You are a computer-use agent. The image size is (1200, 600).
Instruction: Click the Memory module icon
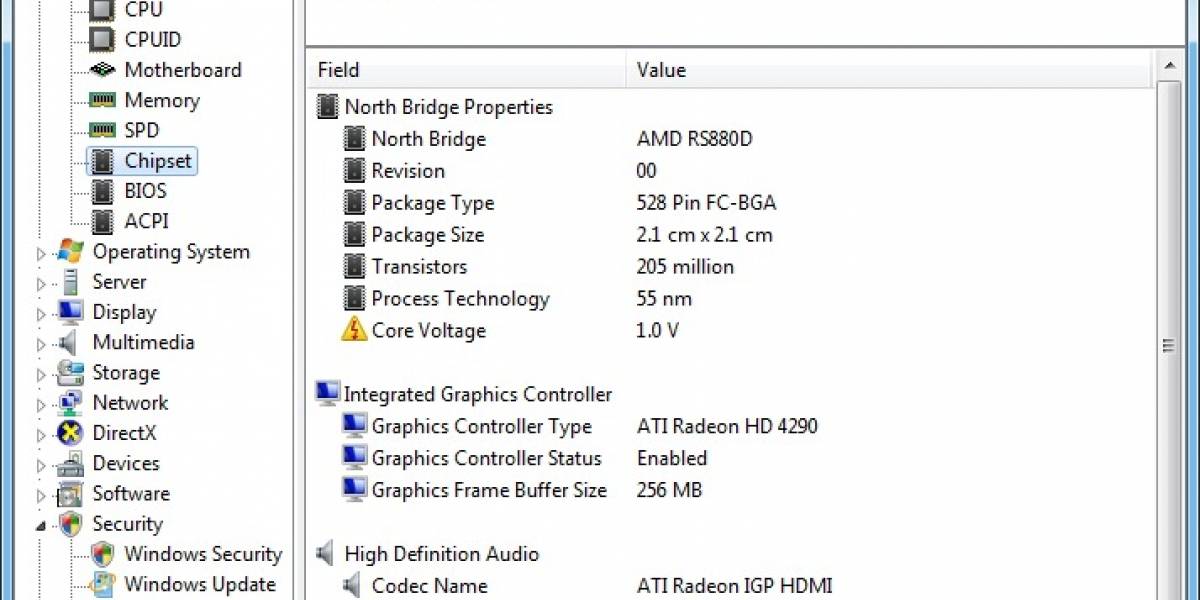tap(102, 100)
